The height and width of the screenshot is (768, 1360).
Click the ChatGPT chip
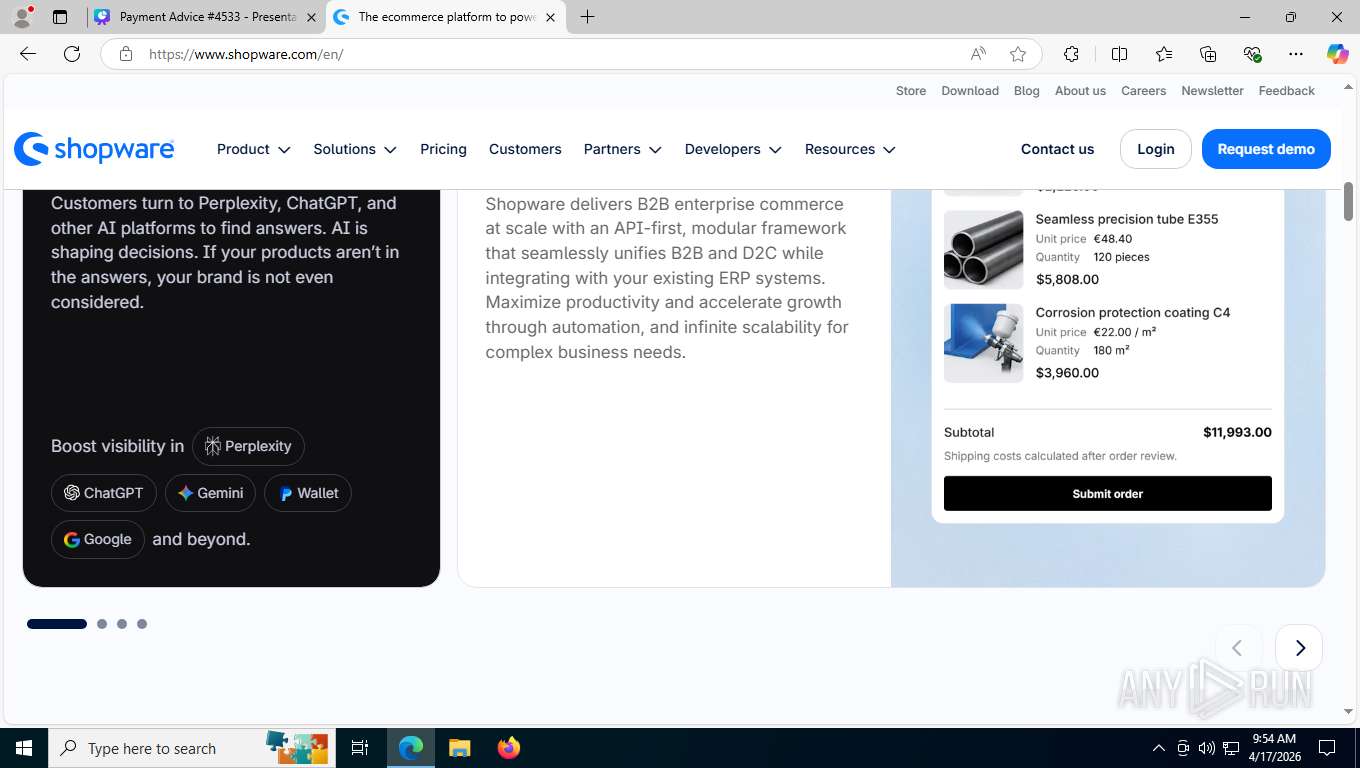point(104,493)
